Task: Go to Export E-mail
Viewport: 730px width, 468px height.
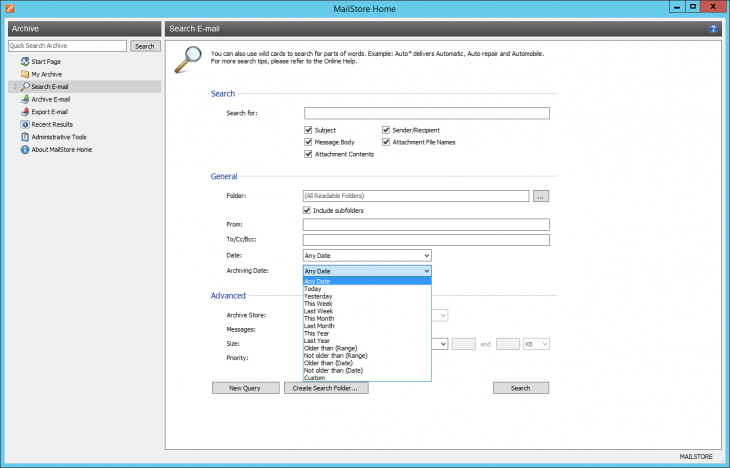Action: point(49,112)
